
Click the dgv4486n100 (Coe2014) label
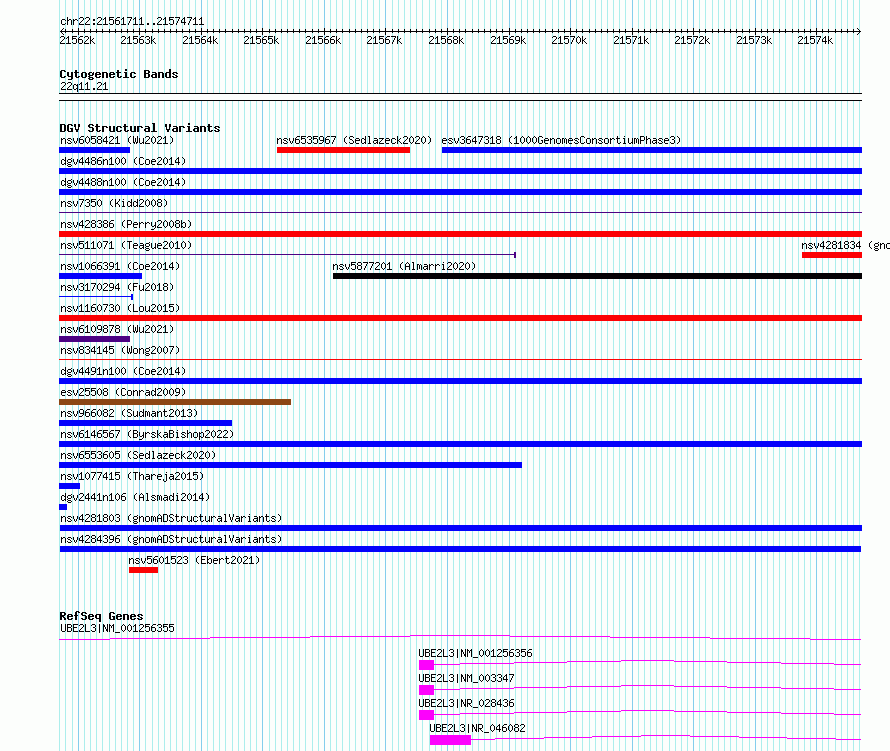coord(123,161)
